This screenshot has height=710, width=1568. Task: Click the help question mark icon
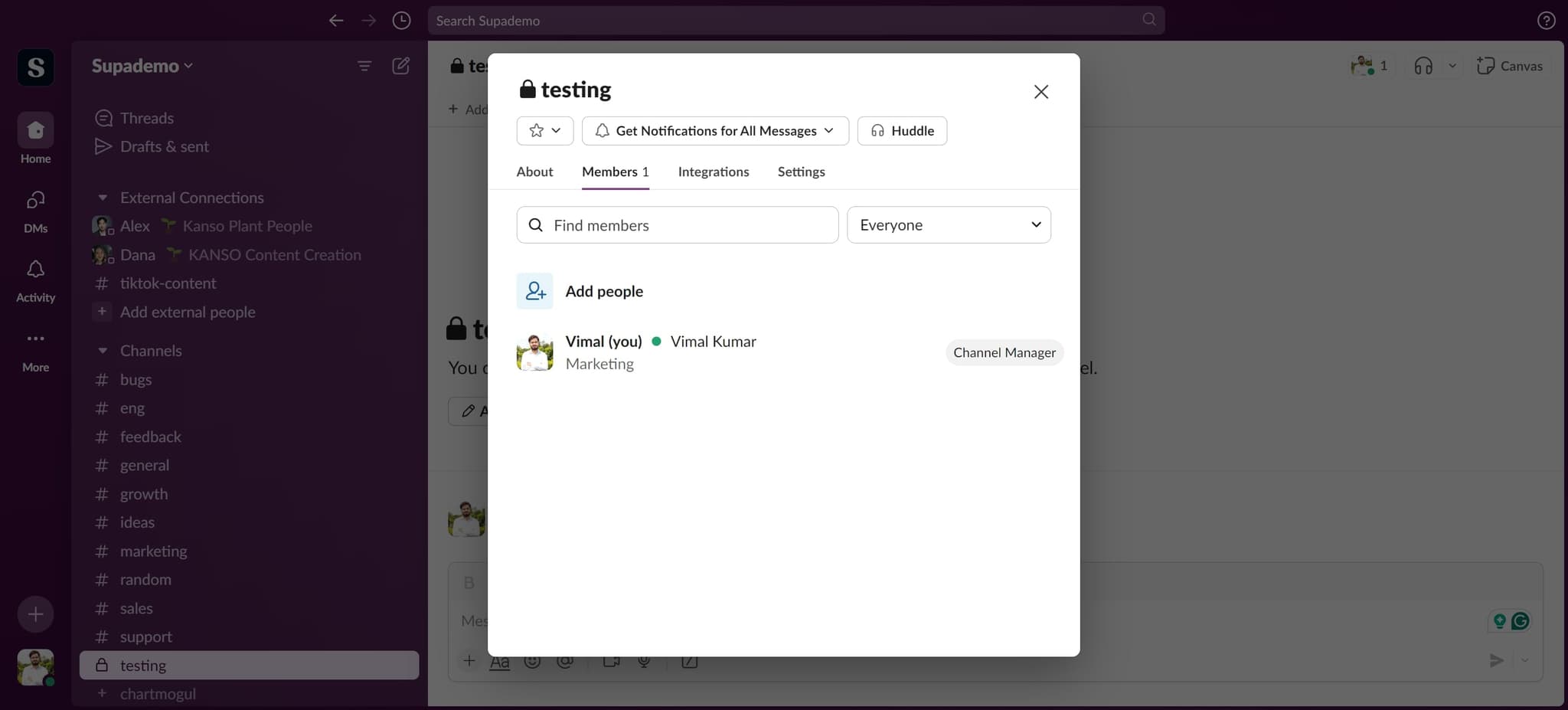pyautogui.click(x=1546, y=21)
